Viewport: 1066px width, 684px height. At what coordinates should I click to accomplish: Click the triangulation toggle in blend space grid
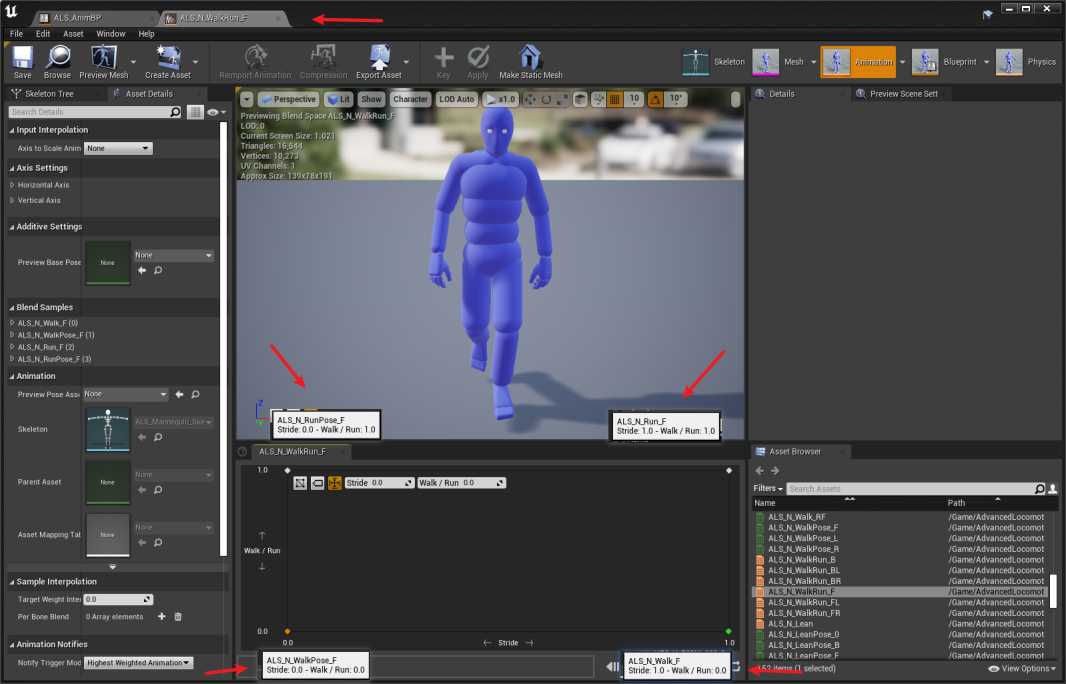pos(300,483)
